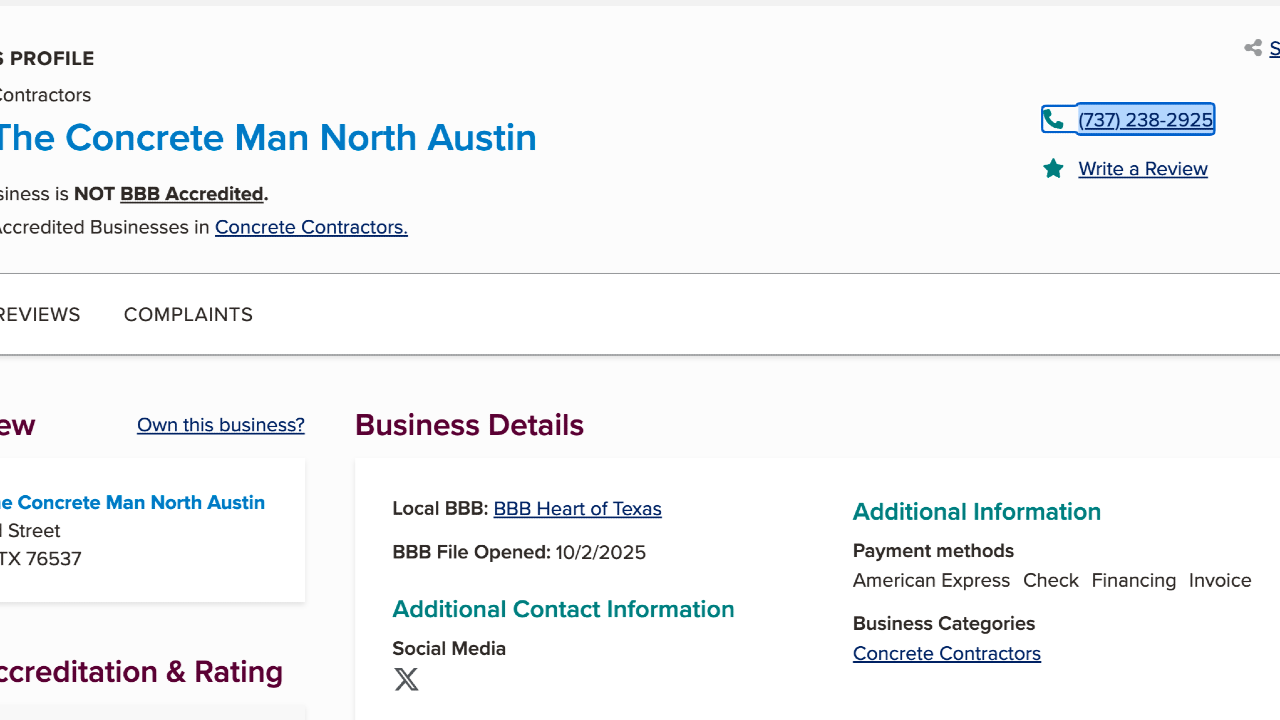The image size is (1280, 720).
Task: Open BBB Heart of Texas link
Action: coord(577,508)
